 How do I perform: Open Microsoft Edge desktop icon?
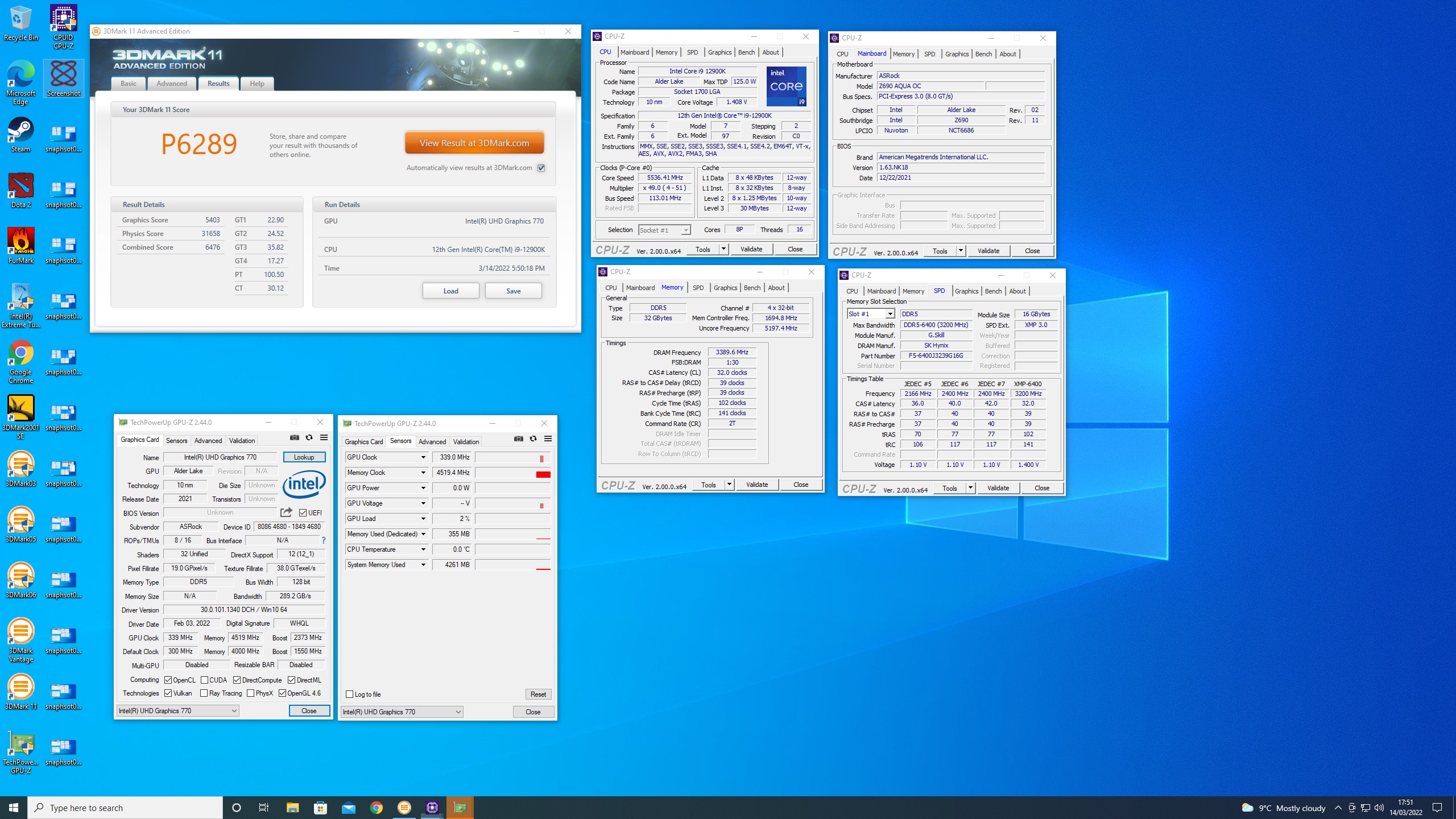[x=20, y=83]
